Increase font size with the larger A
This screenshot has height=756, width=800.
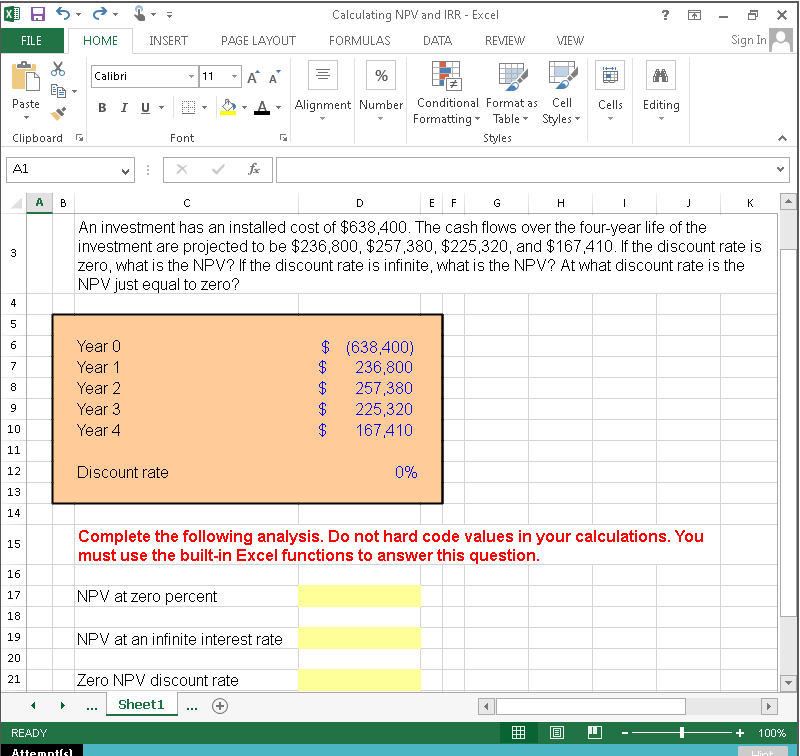click(254, 78)
